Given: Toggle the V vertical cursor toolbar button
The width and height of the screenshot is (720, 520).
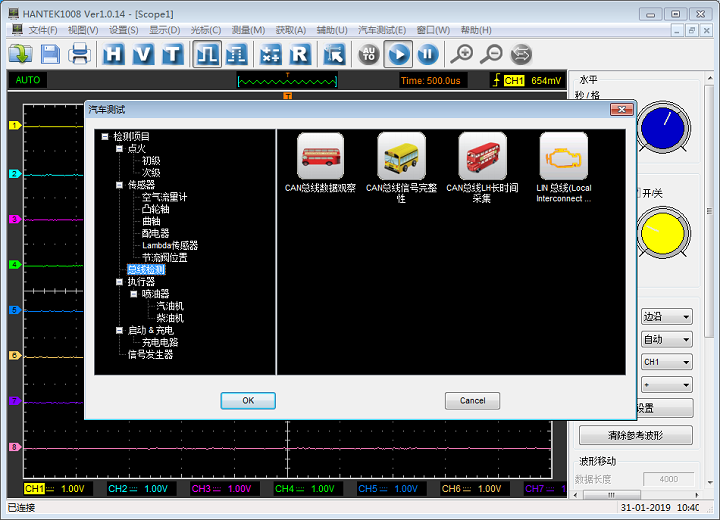Looking at the screenshot, I should point(143,54).
